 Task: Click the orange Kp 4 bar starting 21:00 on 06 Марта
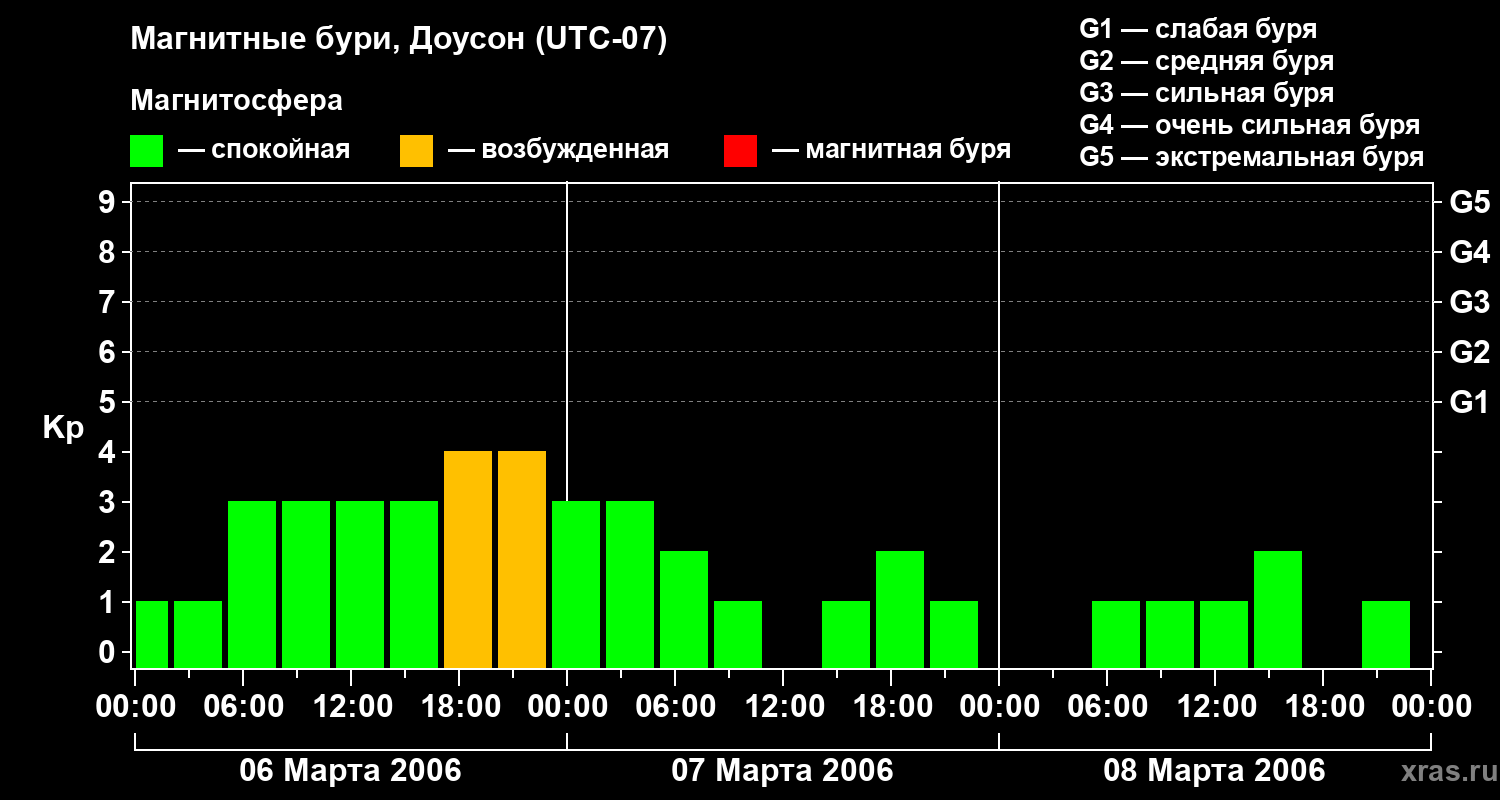[522, 559]
